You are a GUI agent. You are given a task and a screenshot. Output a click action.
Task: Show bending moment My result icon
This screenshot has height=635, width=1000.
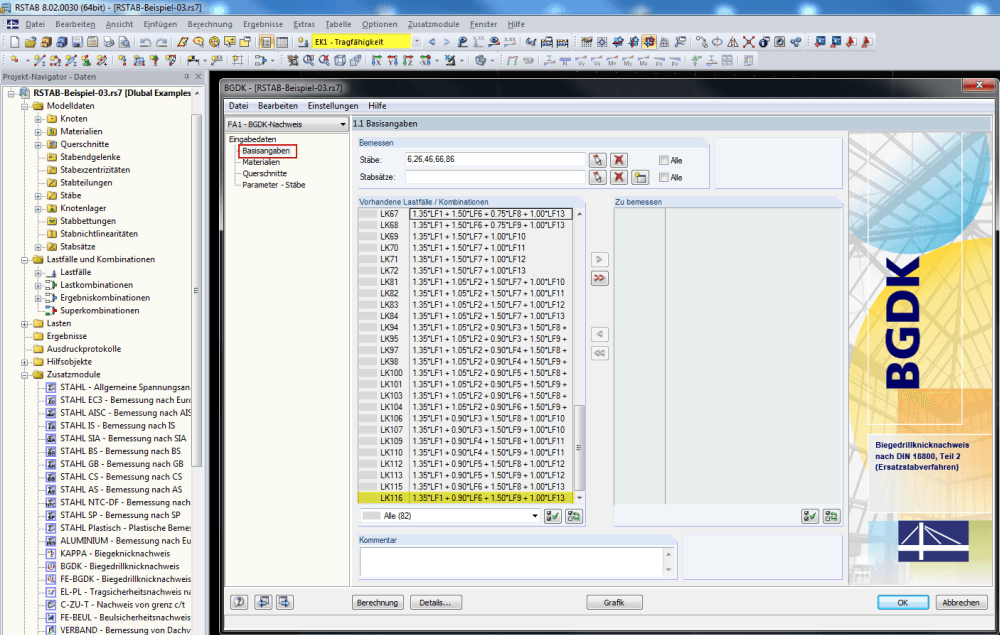[x=628, y=61]
